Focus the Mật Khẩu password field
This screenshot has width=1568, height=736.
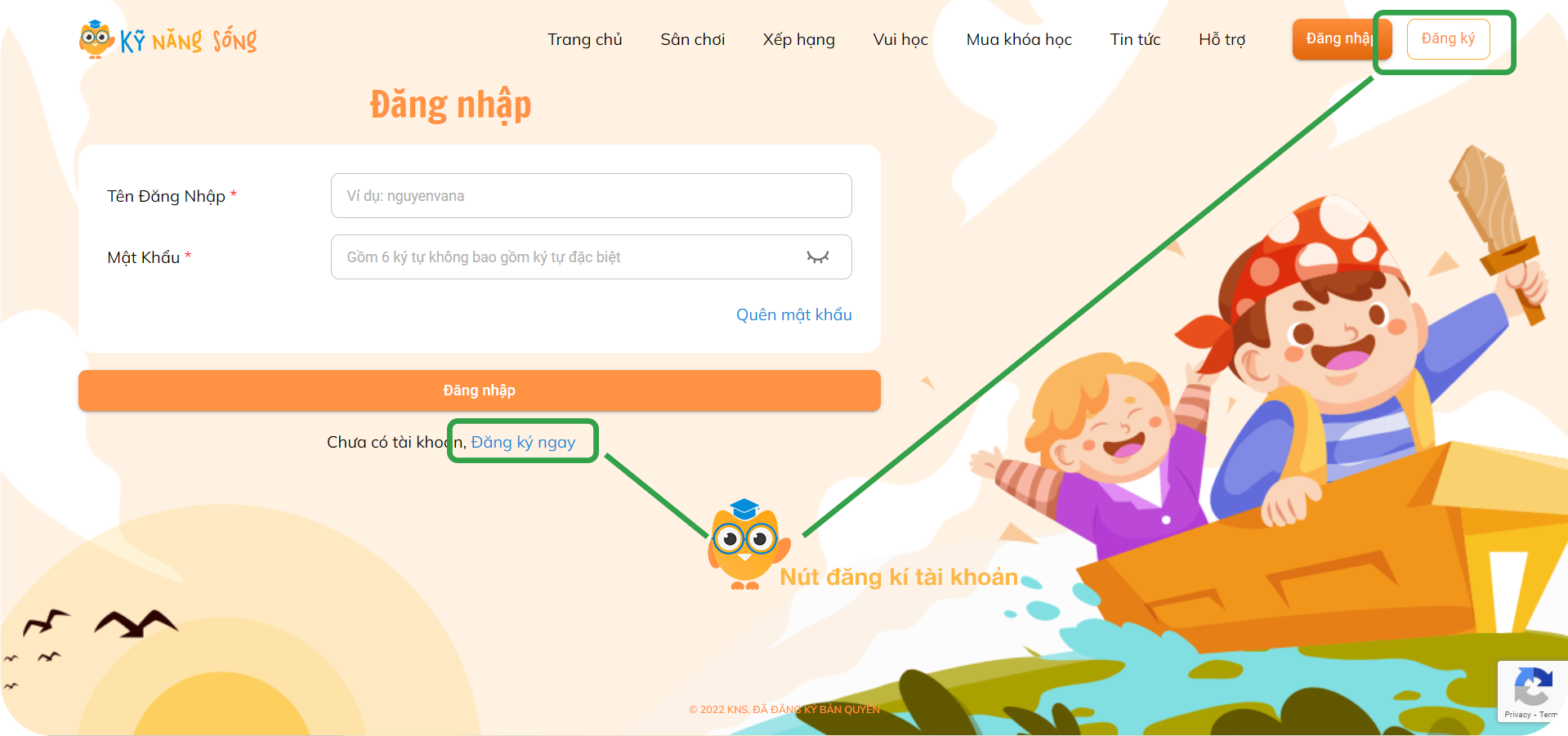[x=591, y=256]
